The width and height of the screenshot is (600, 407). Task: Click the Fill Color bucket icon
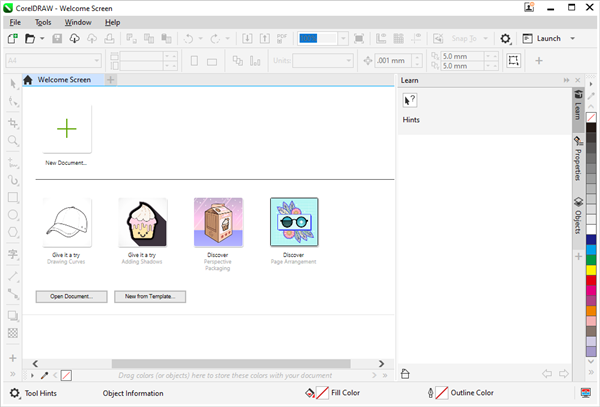pos(310,393)
